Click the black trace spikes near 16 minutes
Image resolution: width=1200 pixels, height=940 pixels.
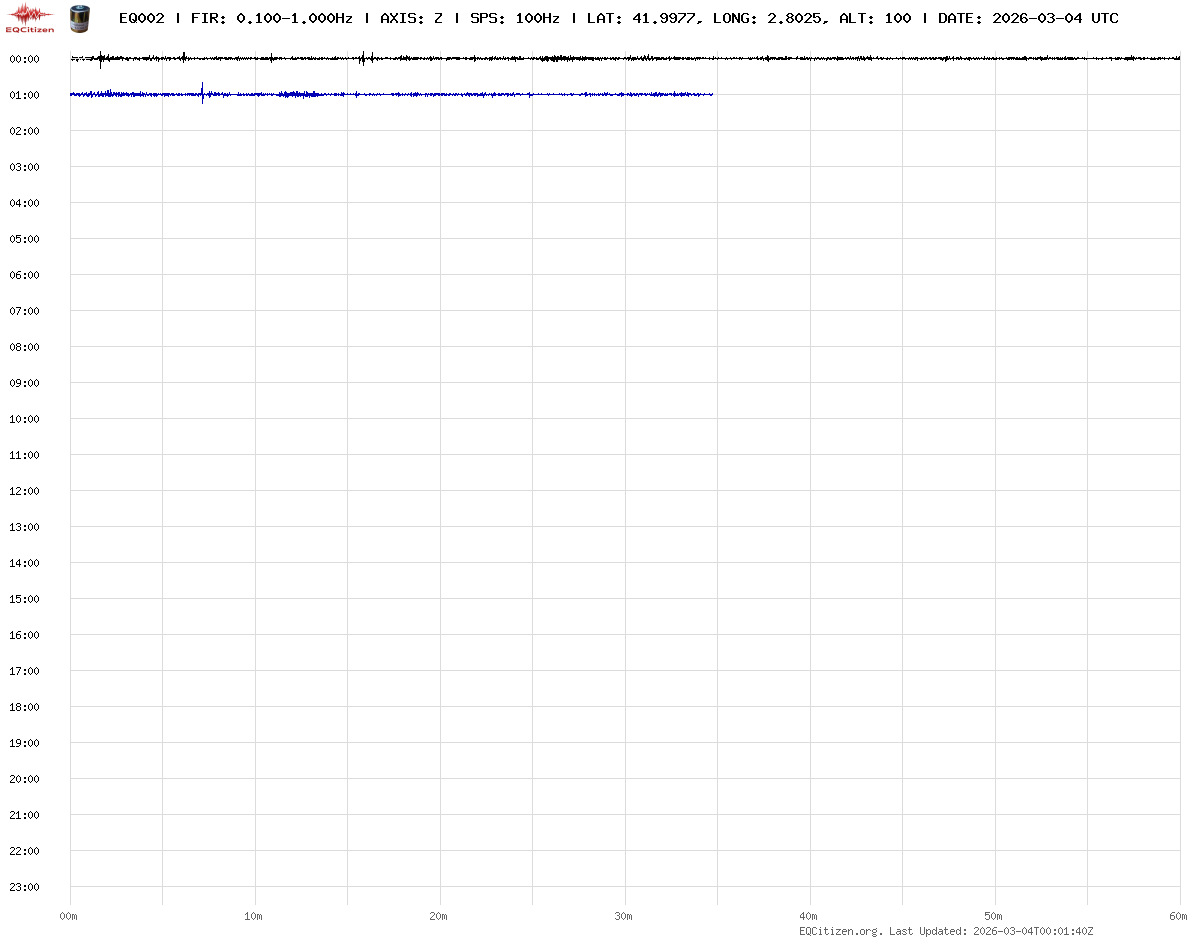click(362, 58)
